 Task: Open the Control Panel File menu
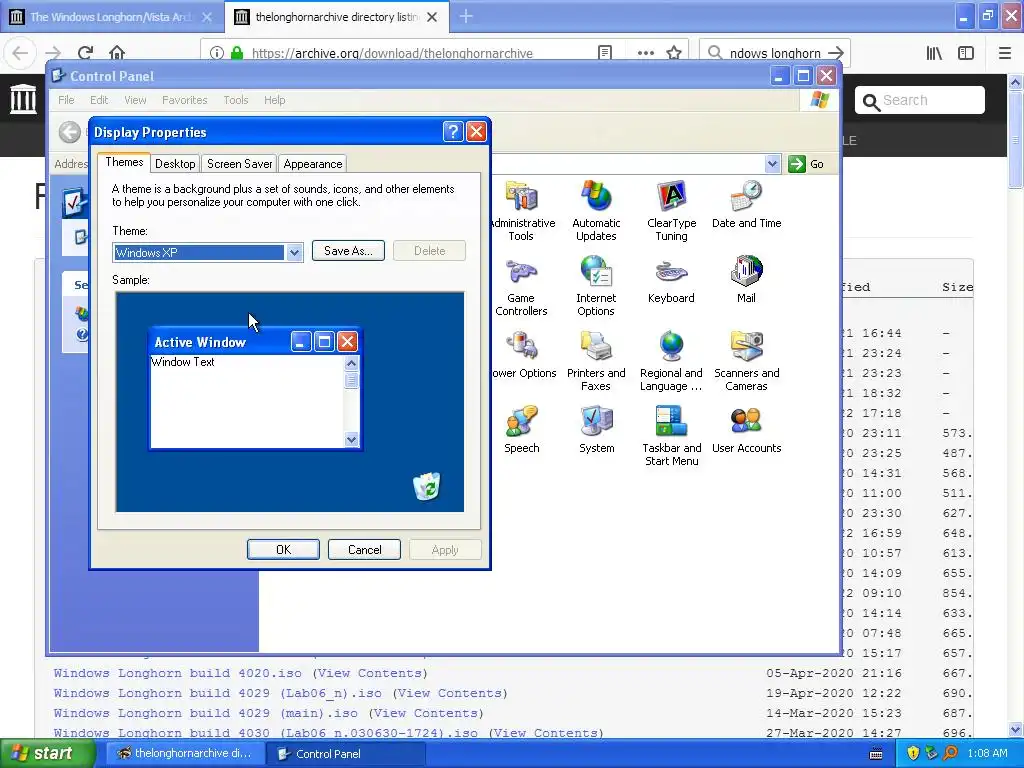point(66,100)
